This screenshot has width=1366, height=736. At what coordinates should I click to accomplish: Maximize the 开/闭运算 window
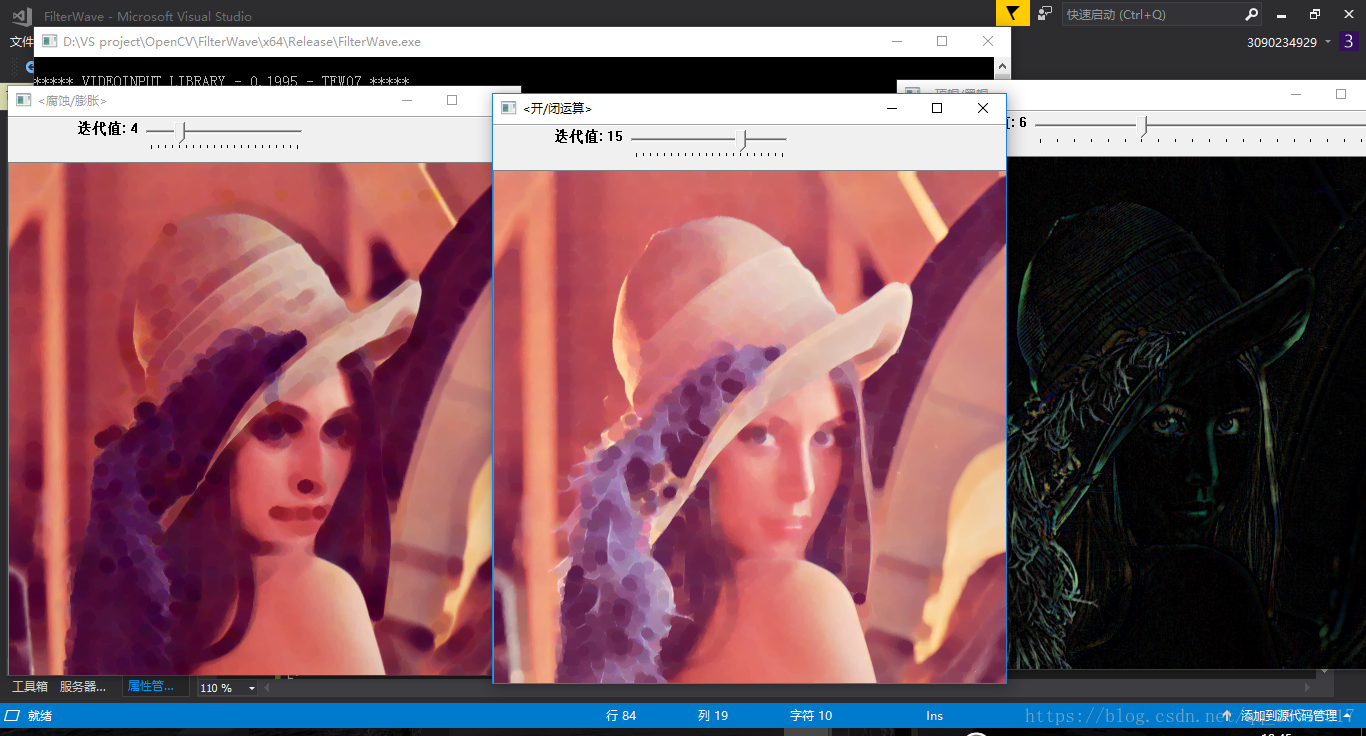[x=937, y=108]
